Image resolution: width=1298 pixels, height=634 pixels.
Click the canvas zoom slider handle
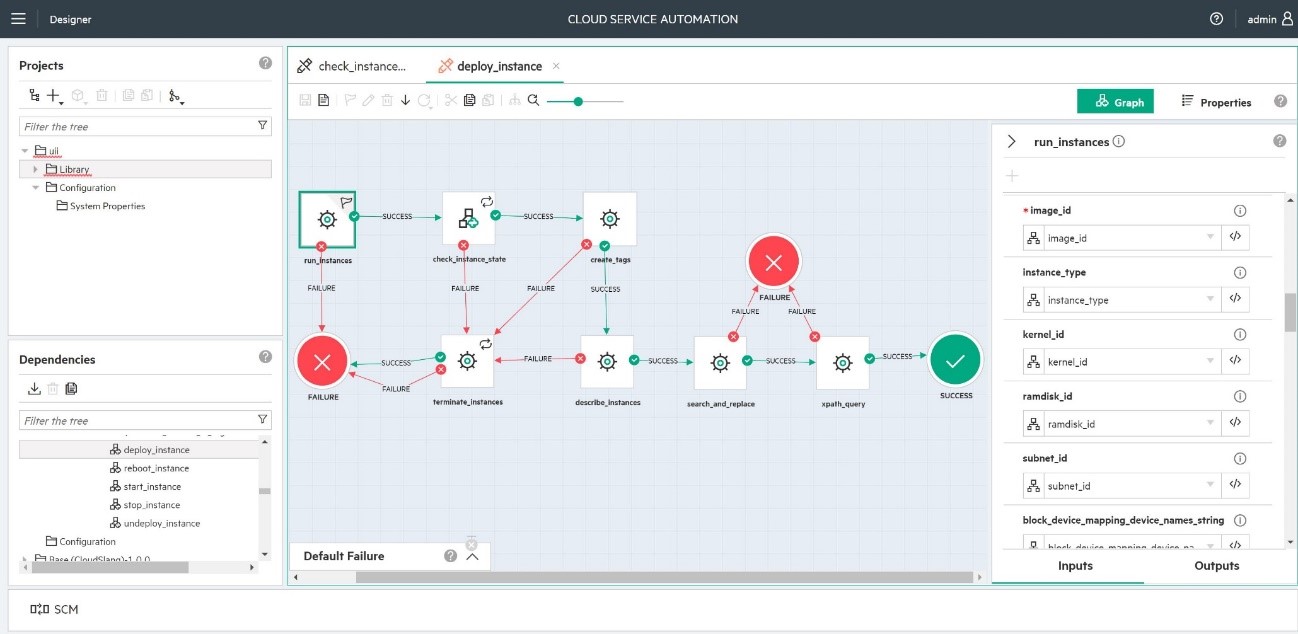[x=578, y=101]
